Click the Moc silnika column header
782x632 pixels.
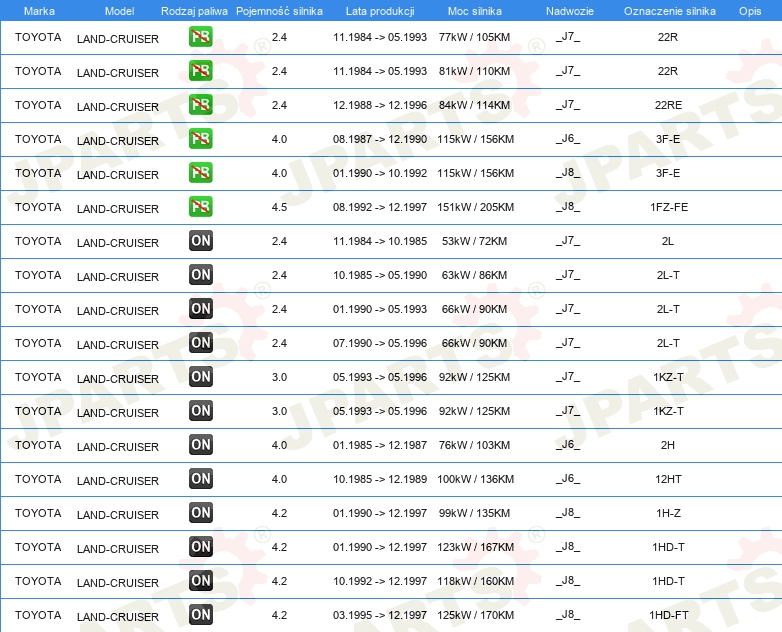pos(475,11)
